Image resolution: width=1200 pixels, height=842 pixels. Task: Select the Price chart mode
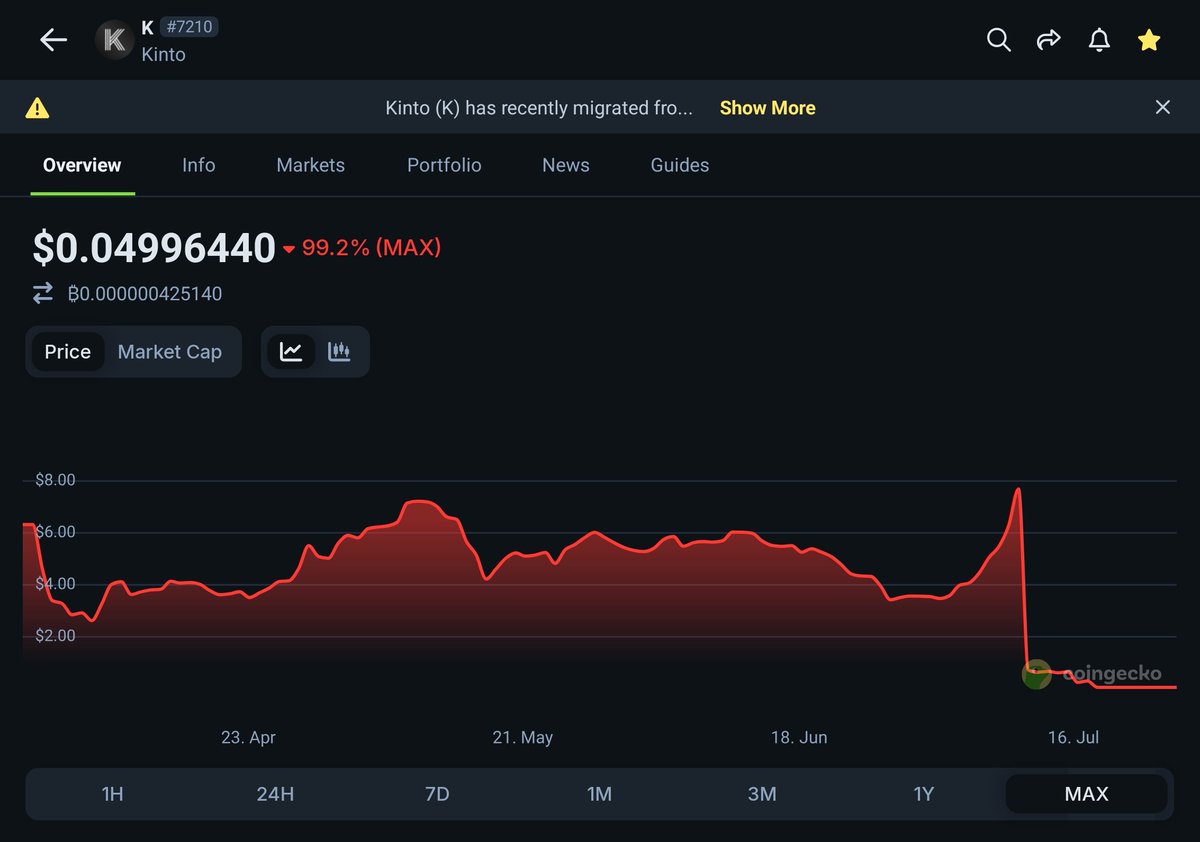click(x=67, y=352)
